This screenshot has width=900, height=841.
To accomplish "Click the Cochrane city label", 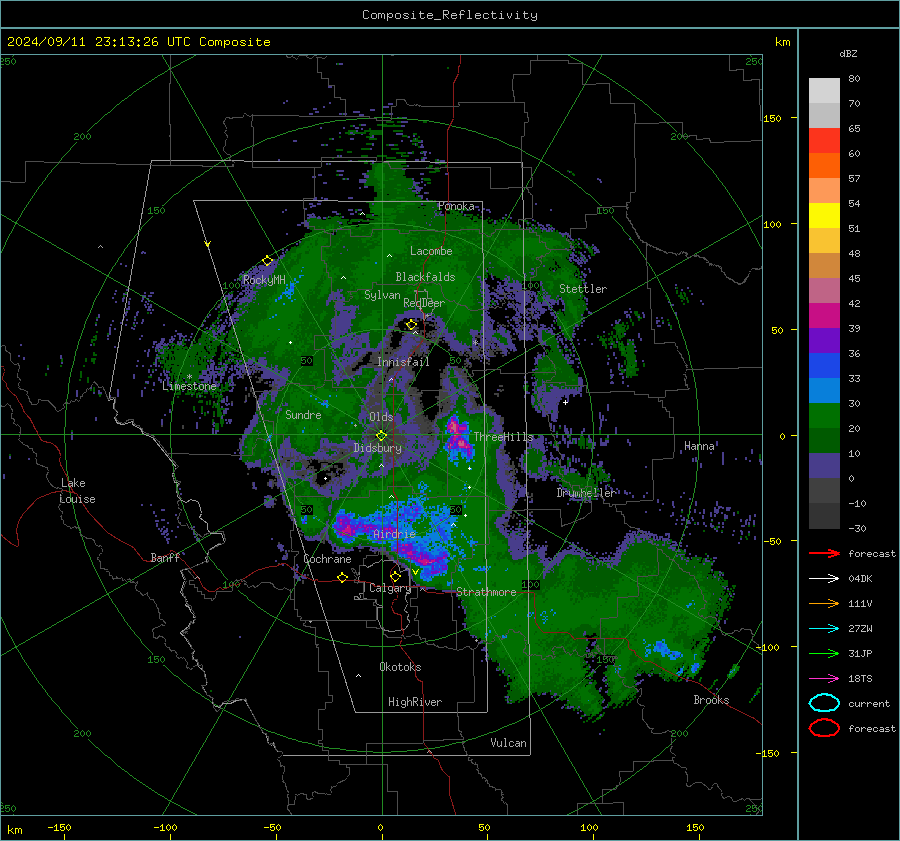I will click(327, 559).
